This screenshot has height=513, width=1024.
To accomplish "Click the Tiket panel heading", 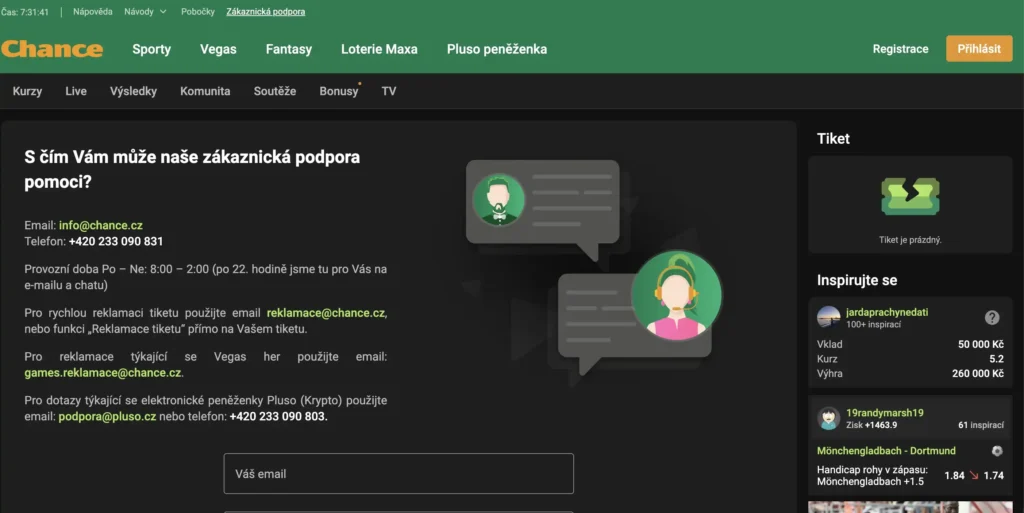I will point(833,138).
